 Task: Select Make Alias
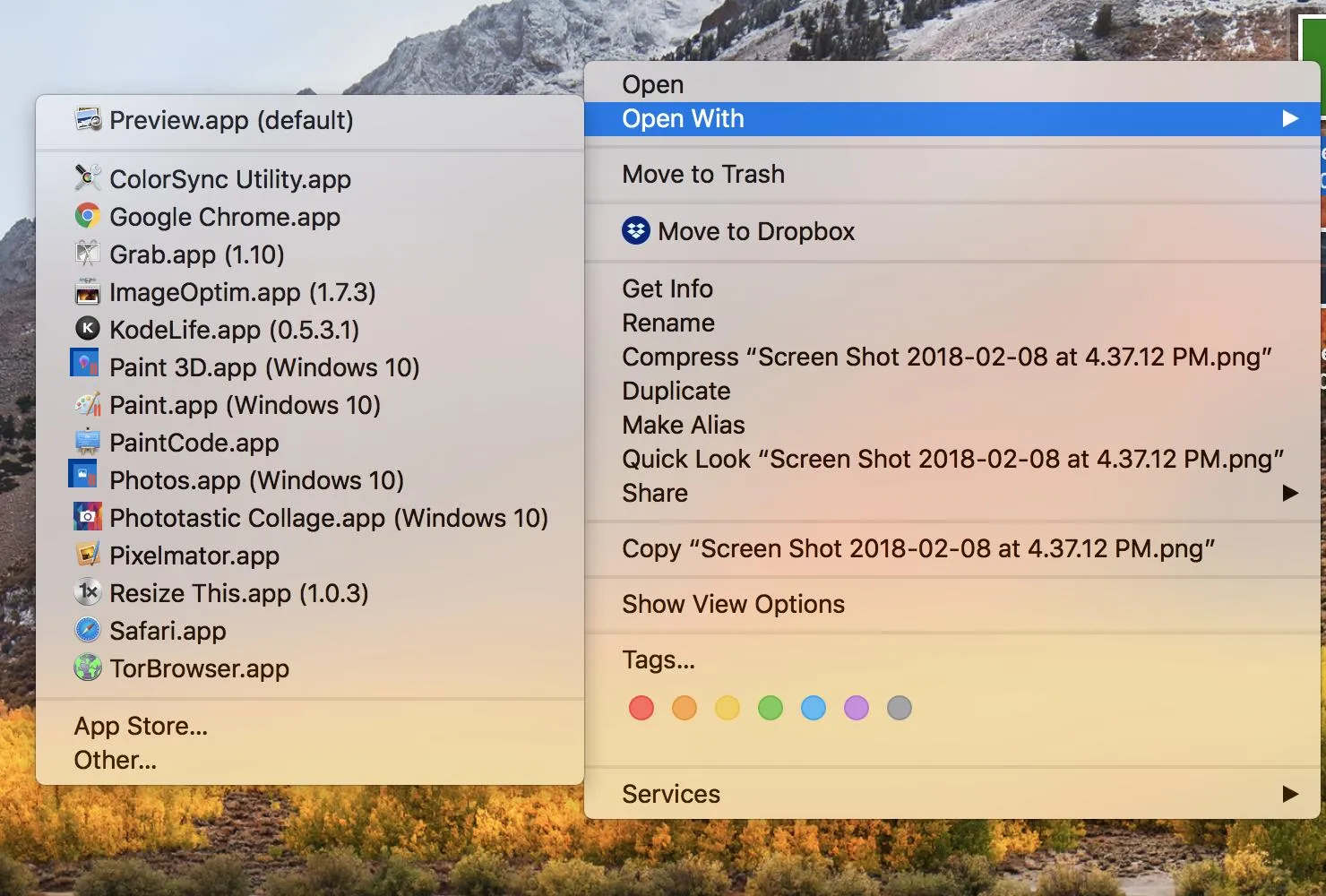(x=952, y=425)
